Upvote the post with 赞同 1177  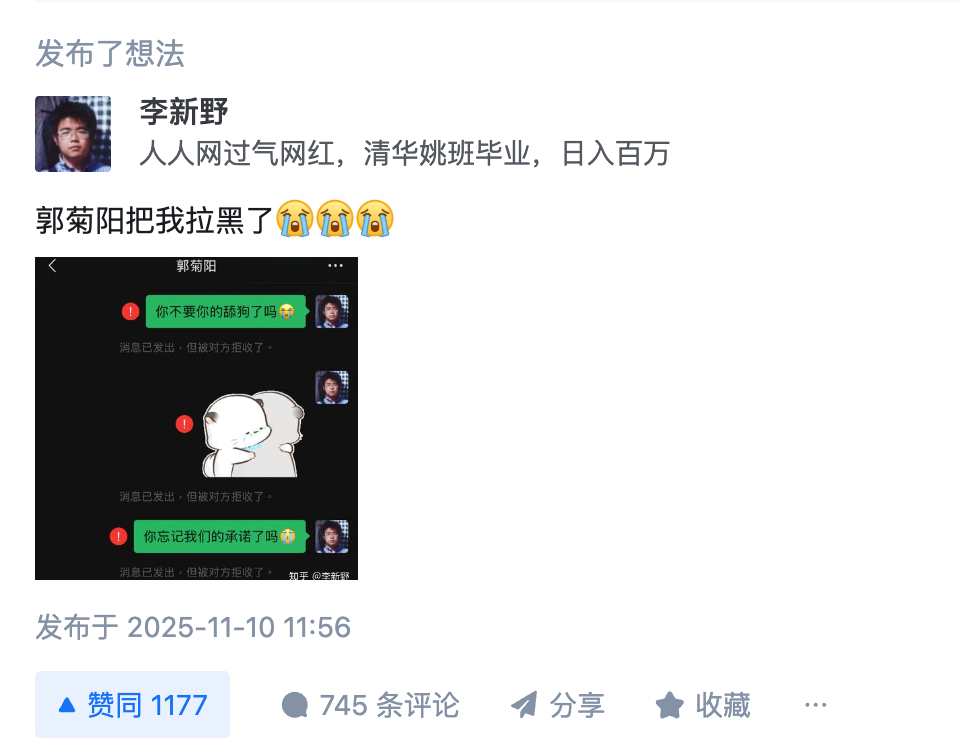click(x=132, y=705)
